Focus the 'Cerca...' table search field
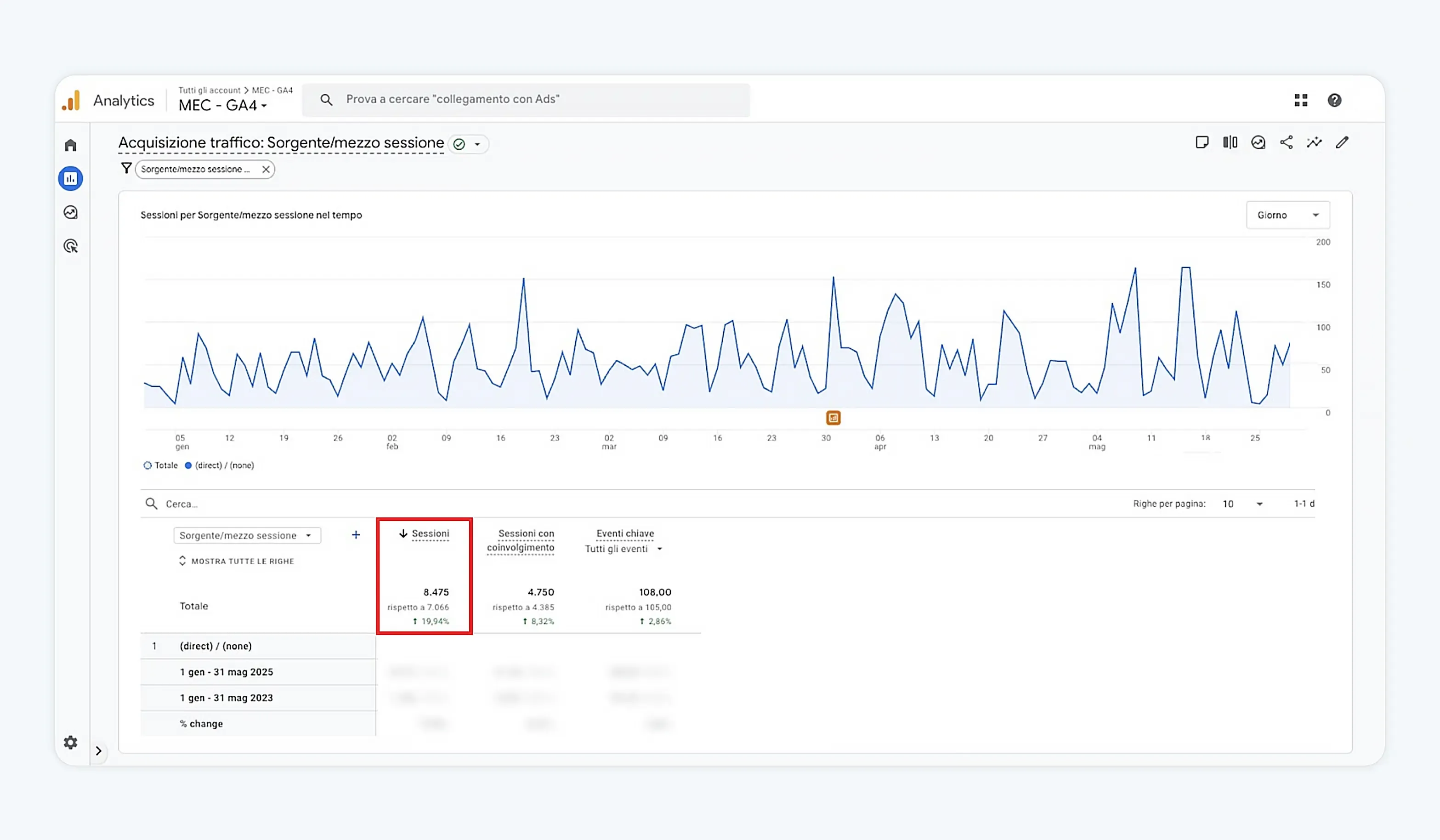Viewport: 1440px width, 840px height. [x=181, y=504]
